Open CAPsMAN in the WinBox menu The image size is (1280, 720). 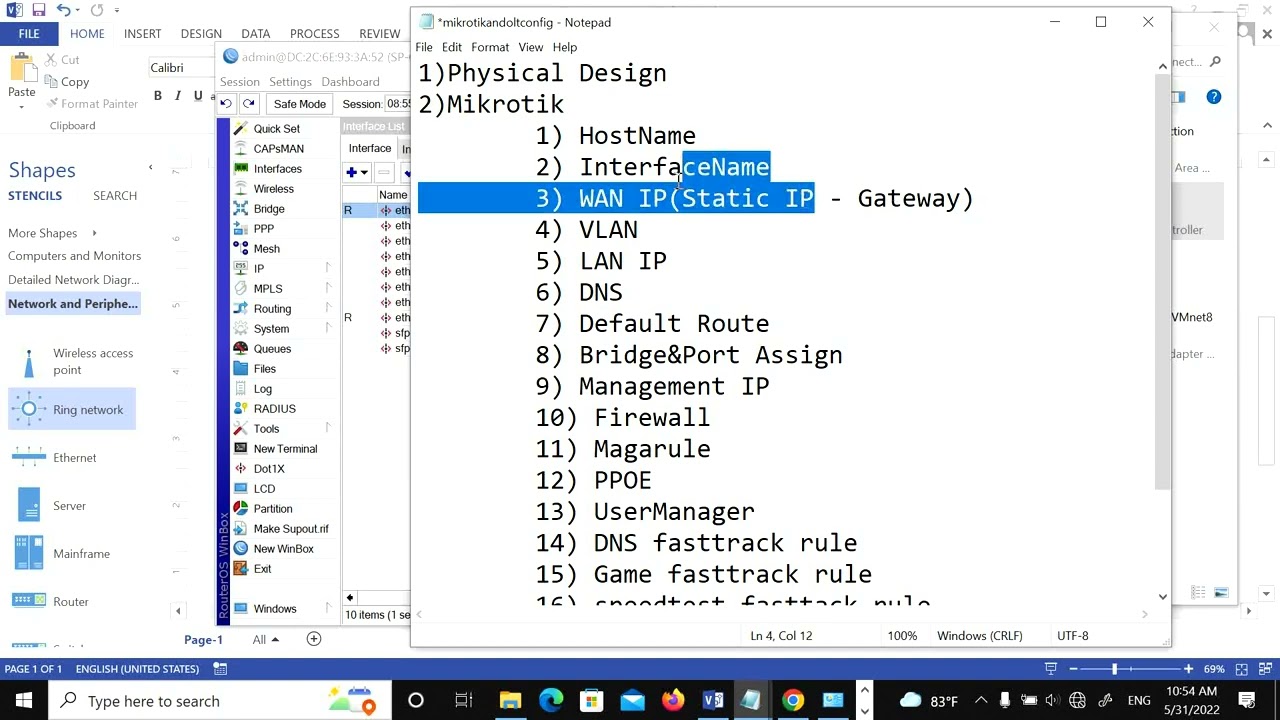tap(278, 149)
